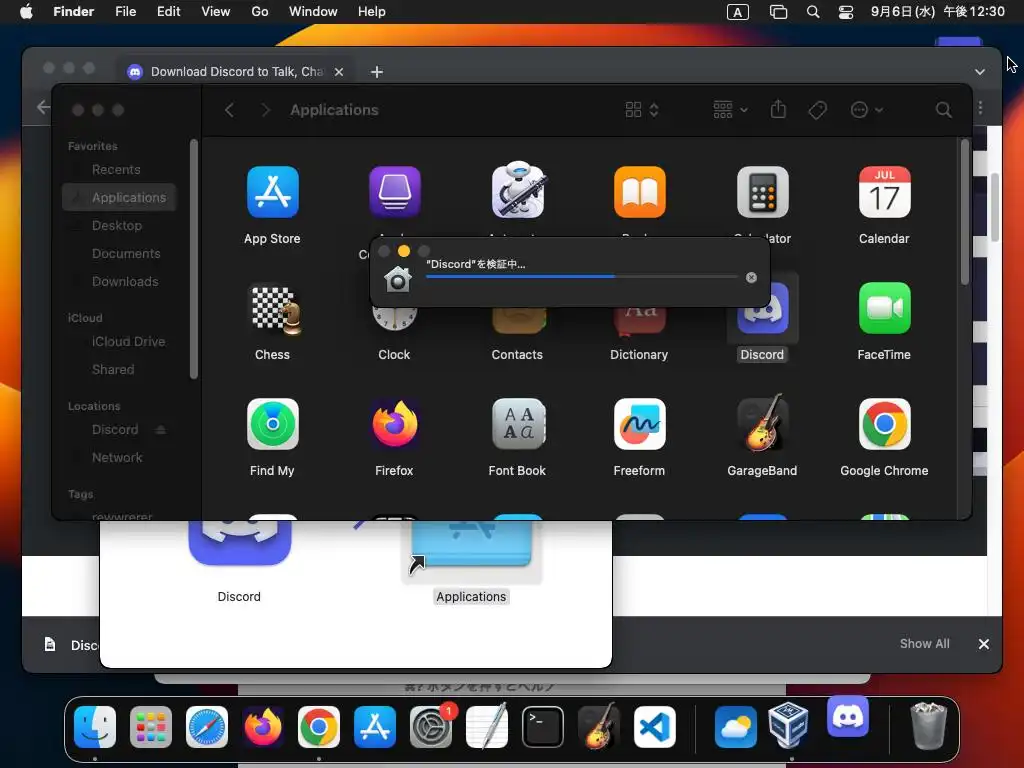Open Launchpad from the Dock
Viewport: 1024px width, 768px height.
tap(151, 727)
